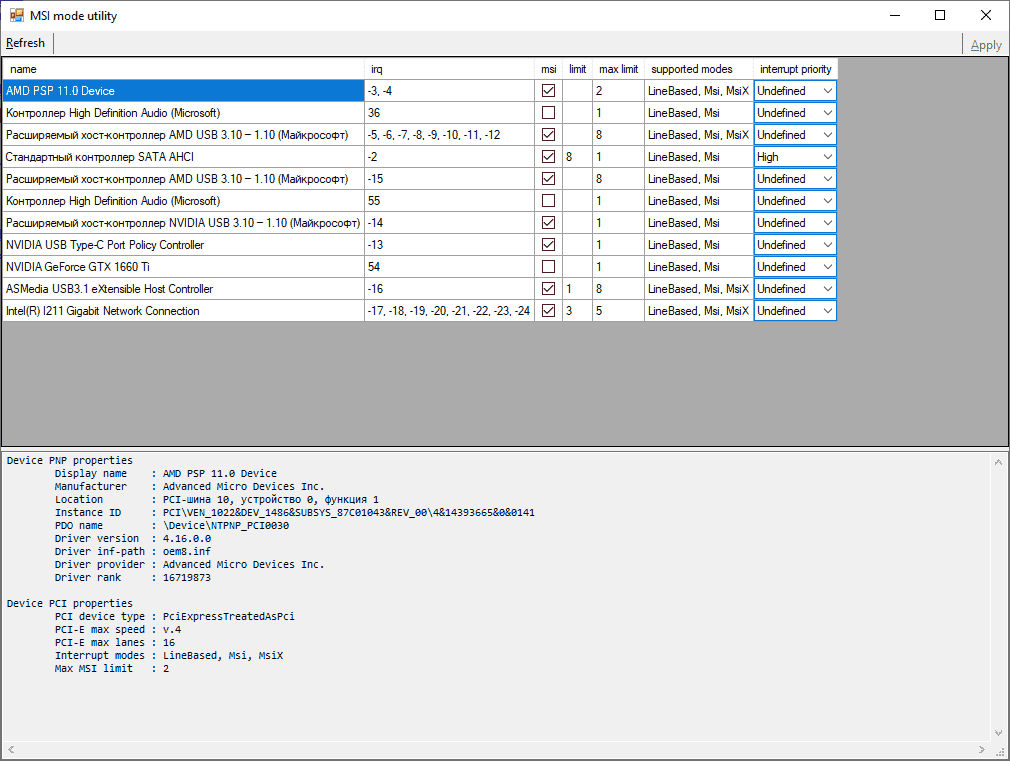Click the max limit column header
The height and width of the screenshot is (761, 1010).
click(x=618, y=69)
